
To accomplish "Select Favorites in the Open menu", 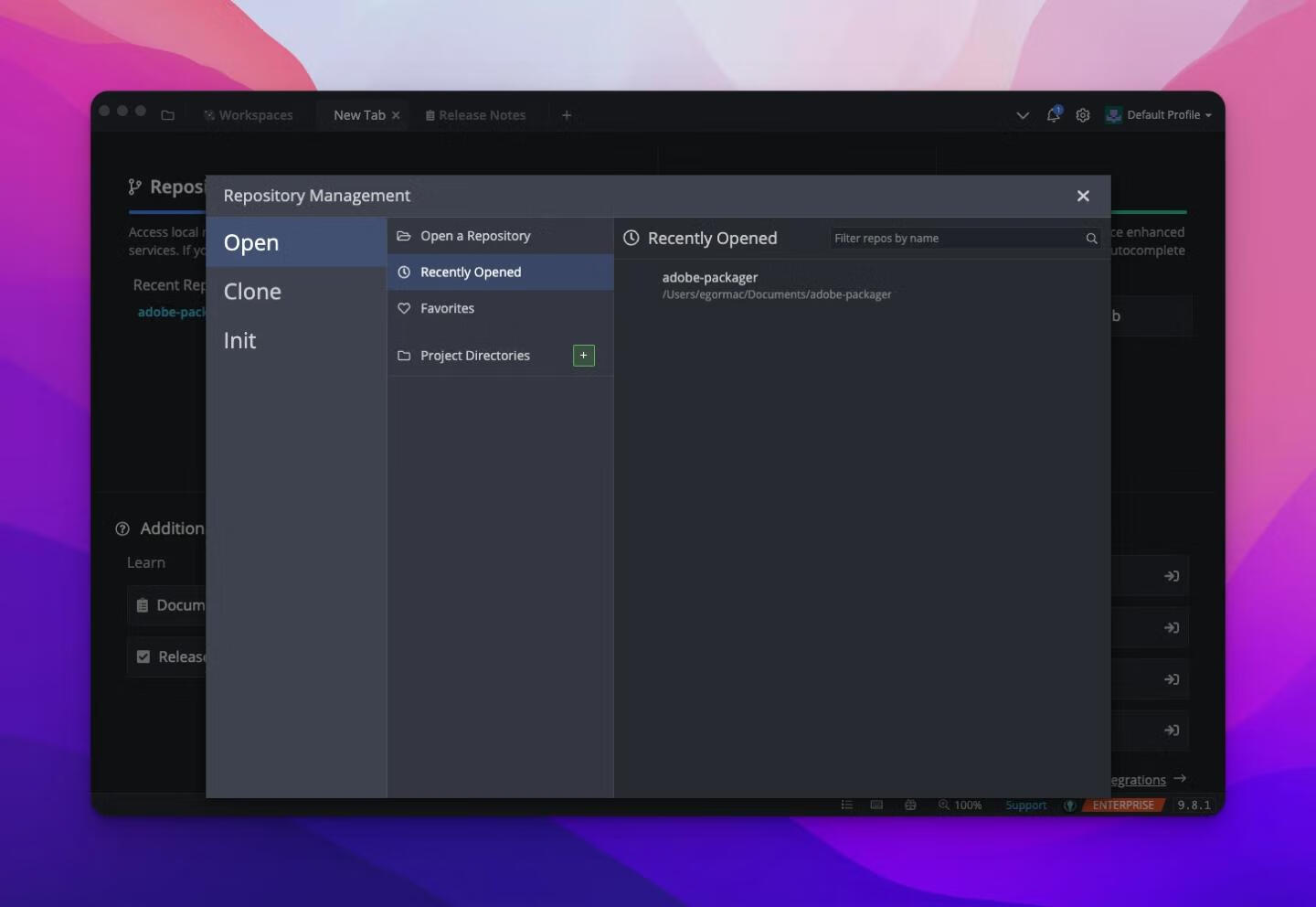I will pyautogui.click(x=447, y=309).
